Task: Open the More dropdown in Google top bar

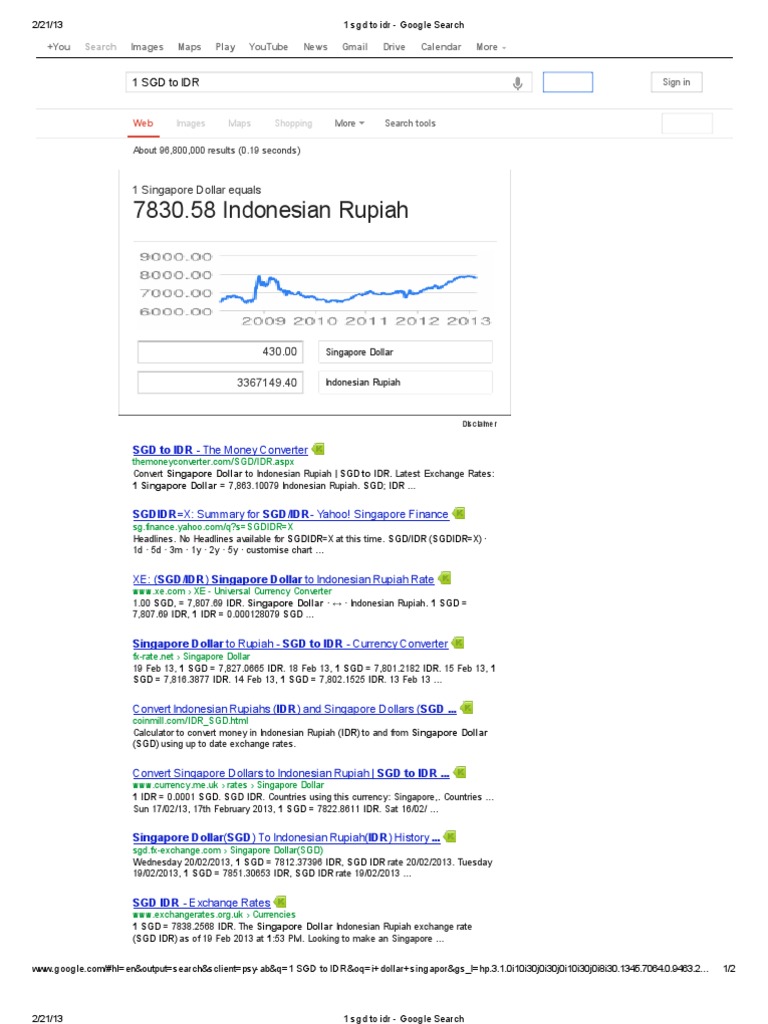Action: click(490, 47)
